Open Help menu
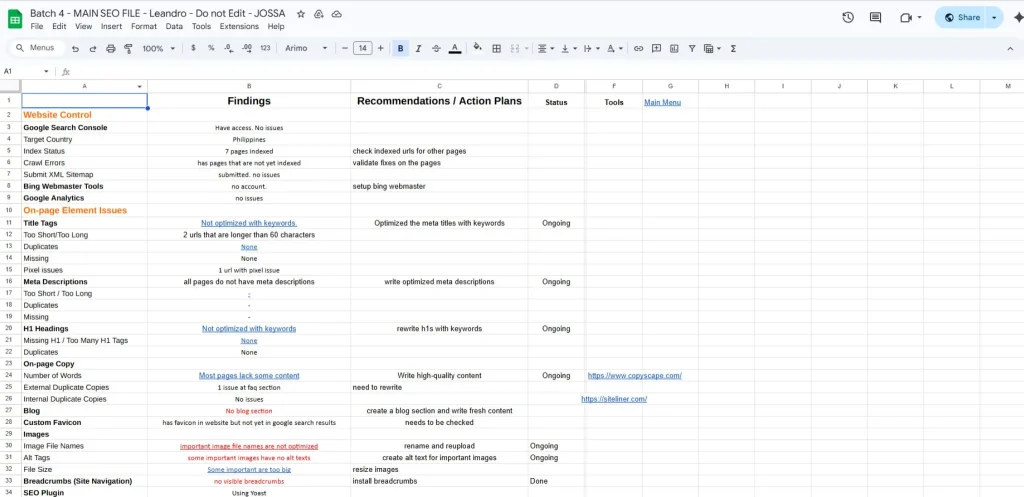The image size is (1024, 497). click(276, 27)
